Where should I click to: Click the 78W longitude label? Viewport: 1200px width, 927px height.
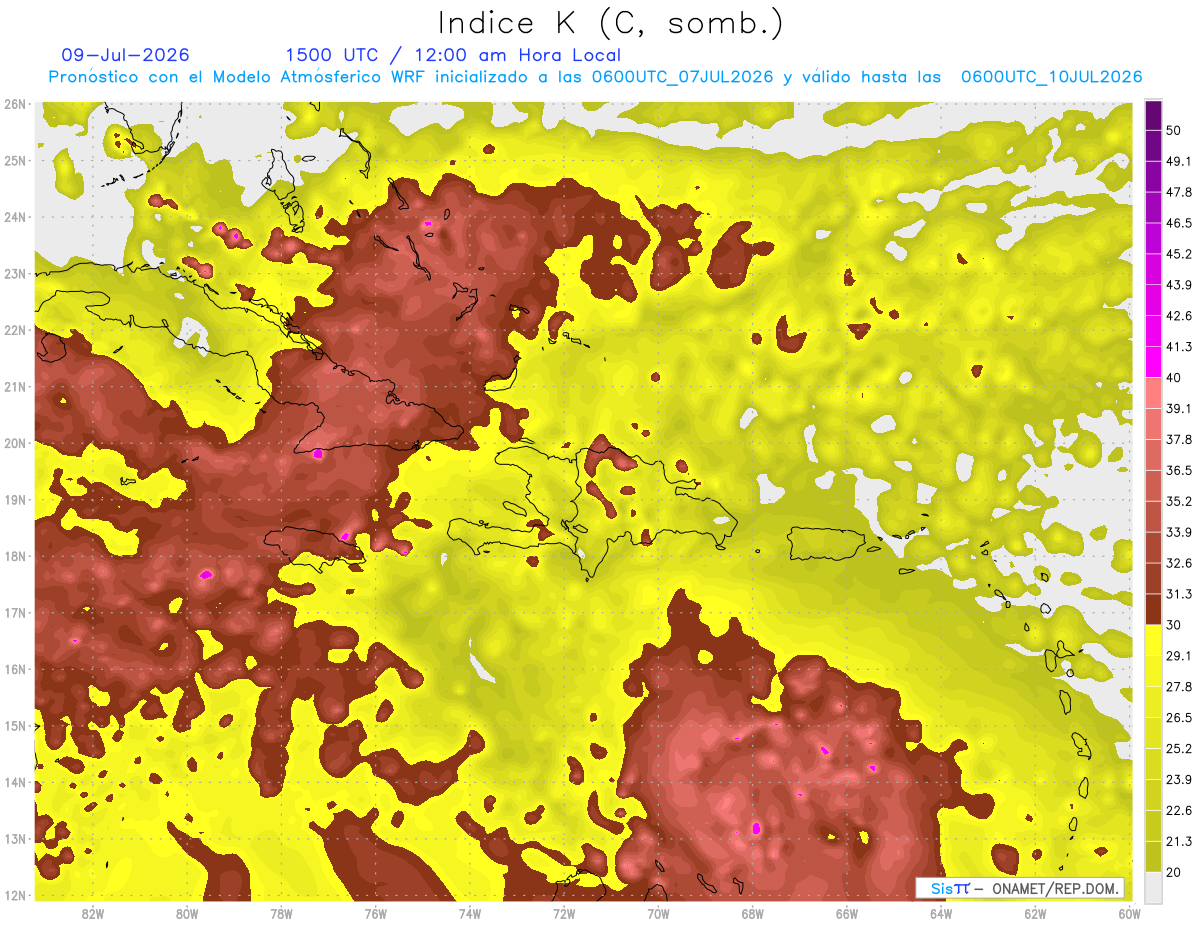point(281,913)
